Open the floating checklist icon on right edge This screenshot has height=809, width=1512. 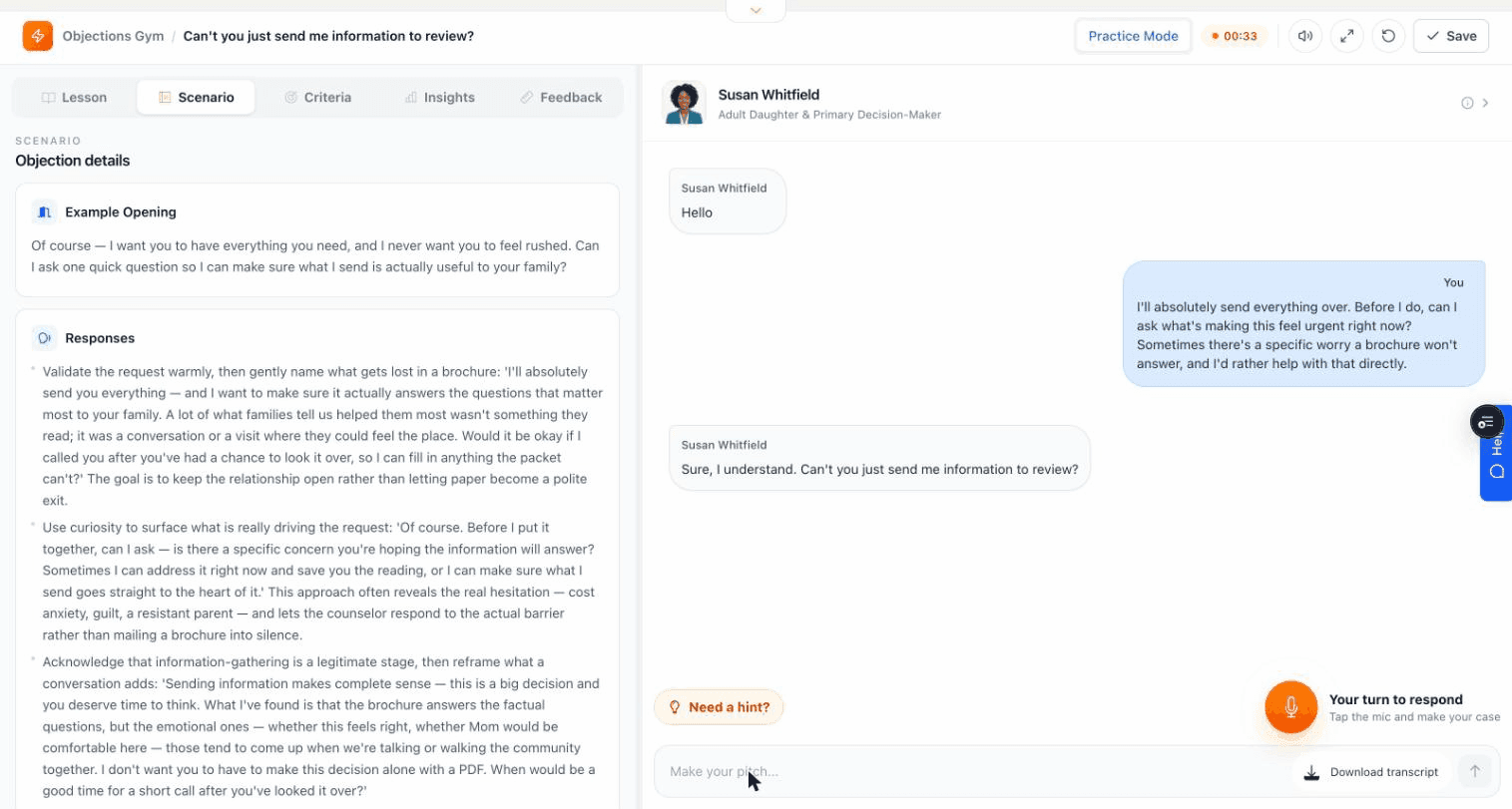coord(1486,422)
